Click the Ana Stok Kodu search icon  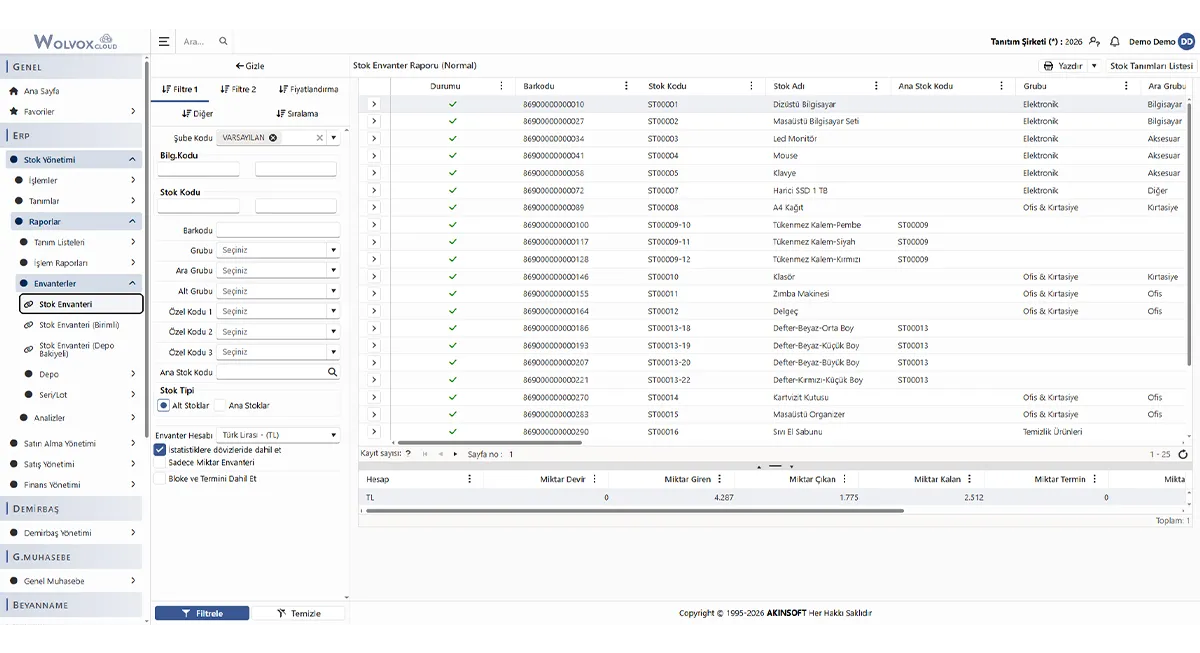(x=333, y=372)
